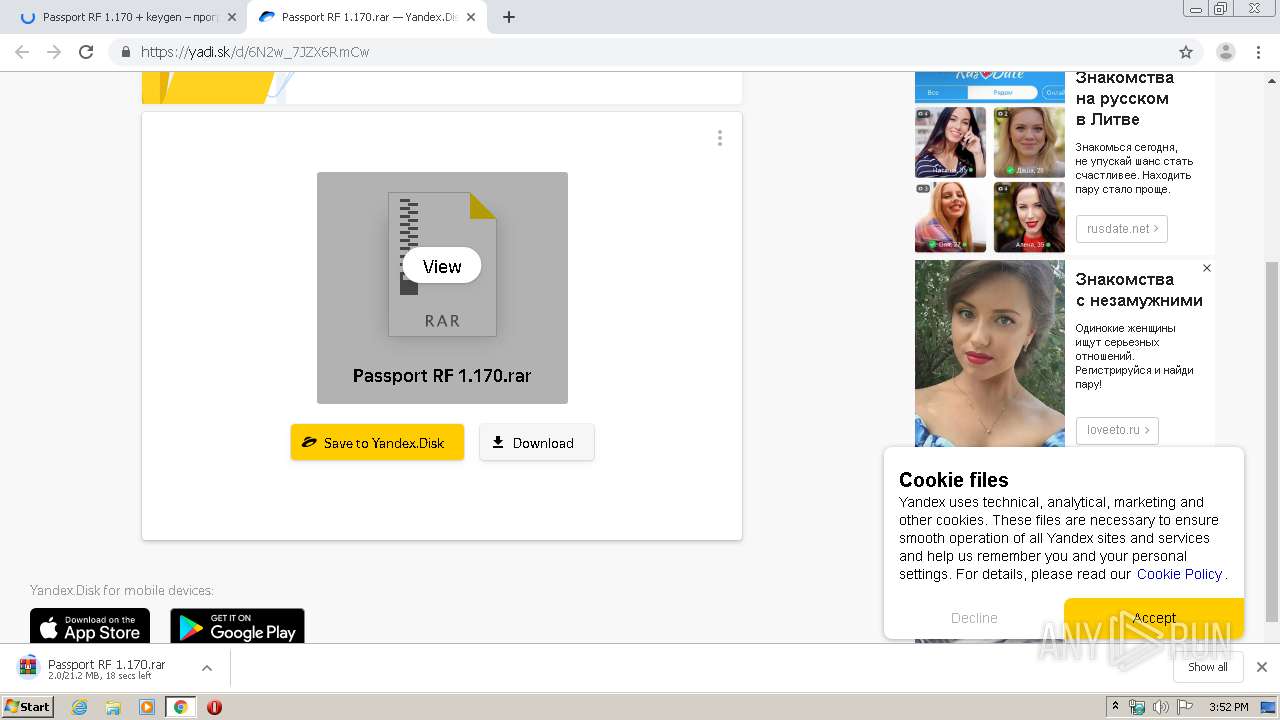The height and width of the screenshot is (720, 1280).
Task: Reload the page with the refresh icon
Action: pyautogui.click(x=86, y=52)
